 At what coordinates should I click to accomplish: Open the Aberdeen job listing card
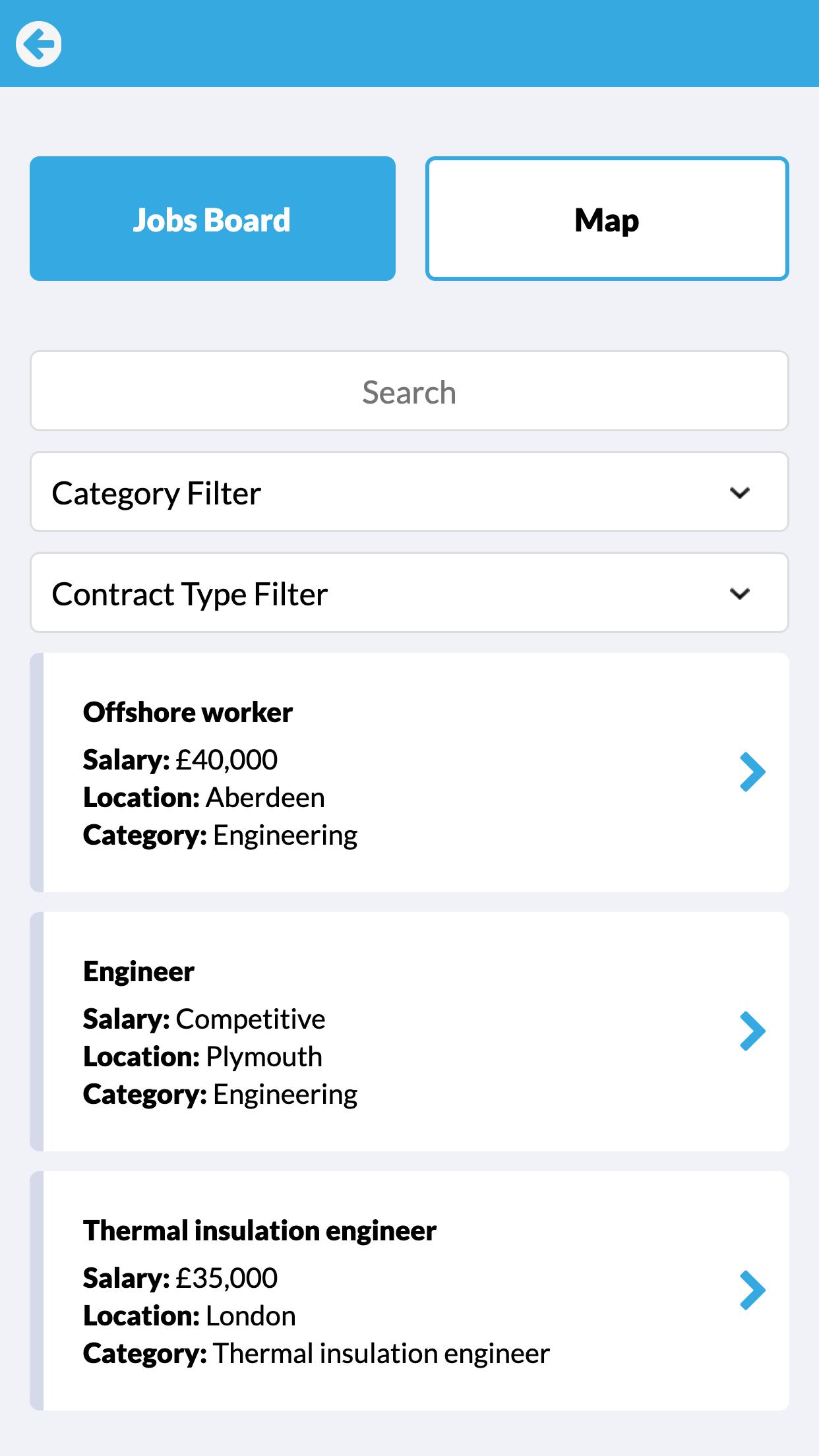click(x=409, y=772)
